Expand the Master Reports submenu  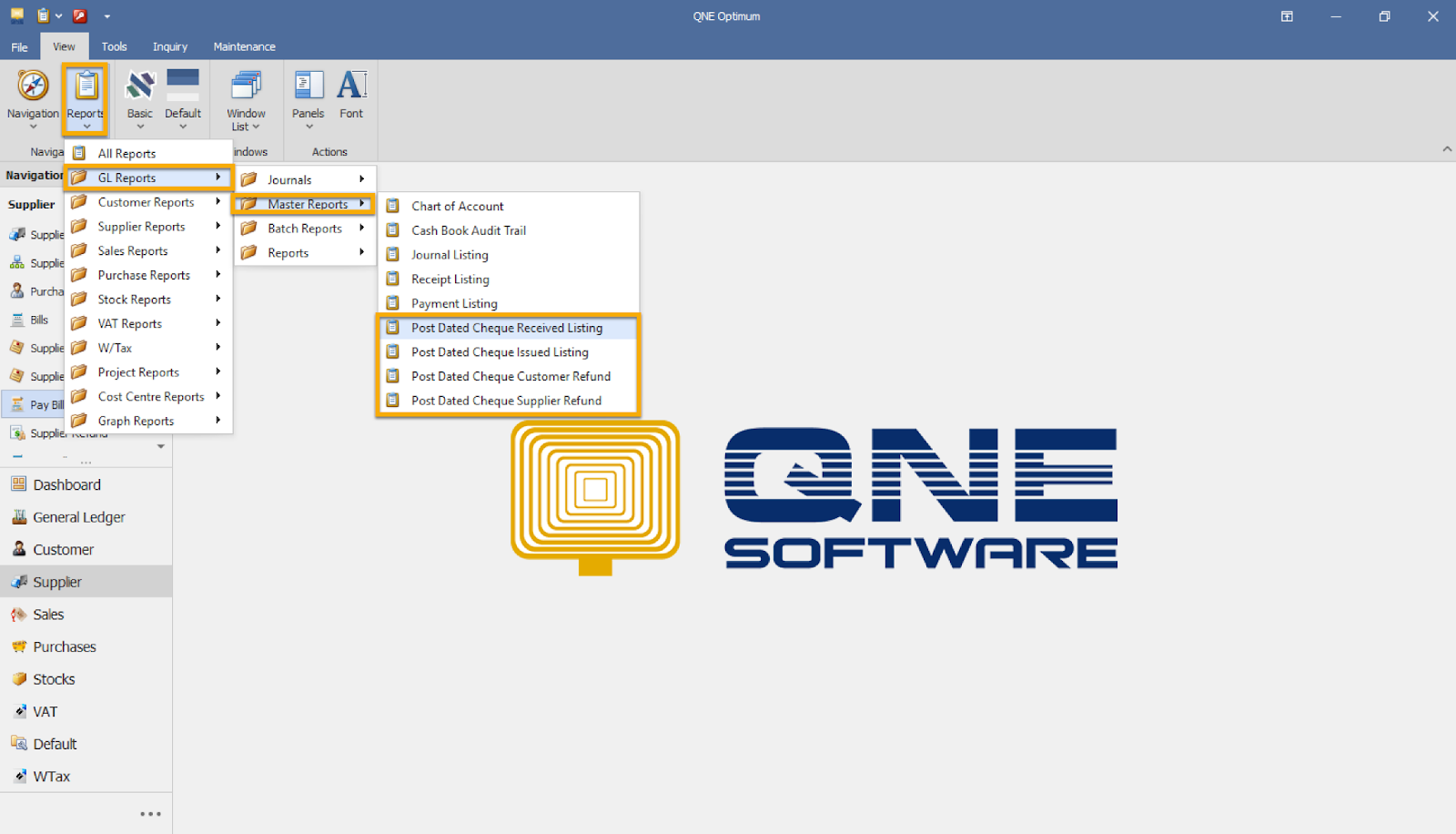click(x=305, y=204)
